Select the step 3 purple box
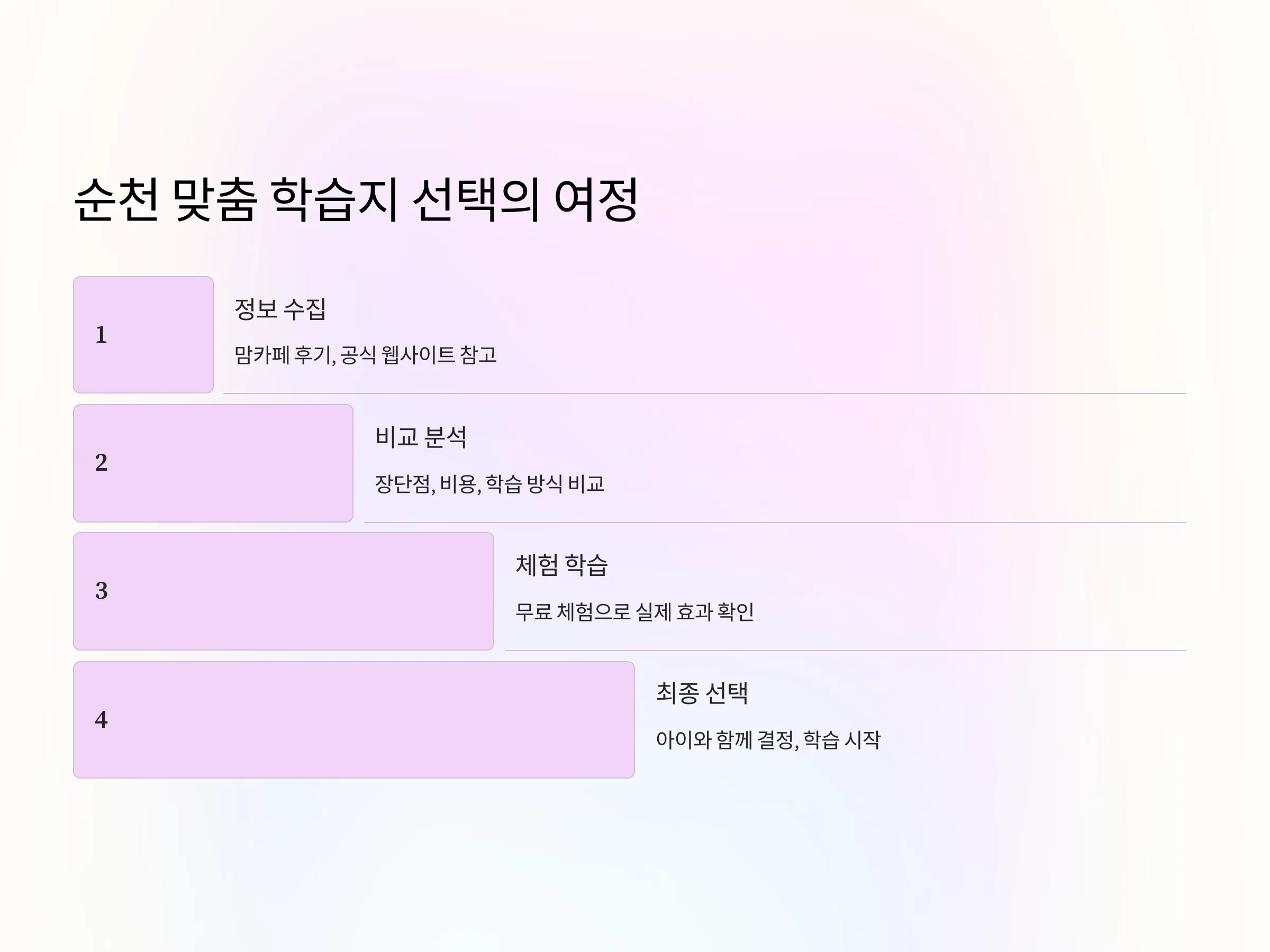Image resolution: width=1270 pixels, height=952 pixels. click(284, 591)
